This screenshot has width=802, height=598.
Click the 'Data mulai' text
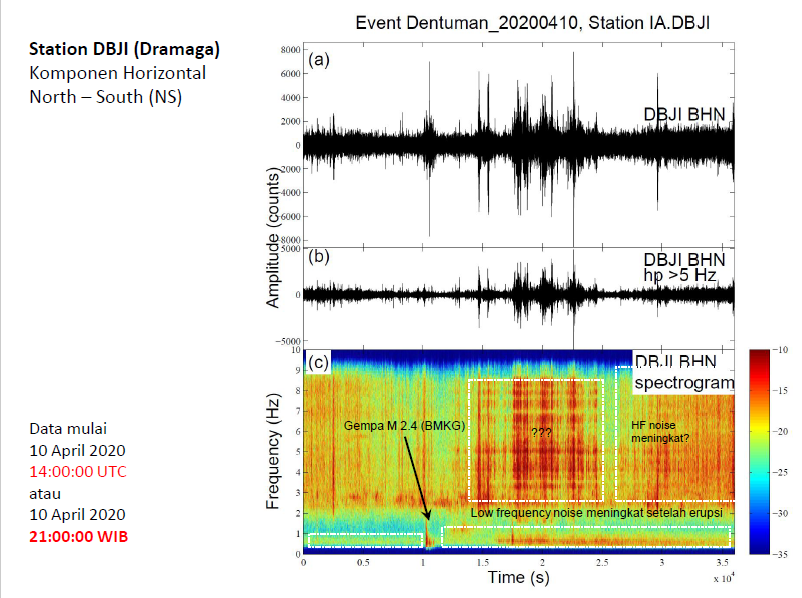click(x=68, y=428)
